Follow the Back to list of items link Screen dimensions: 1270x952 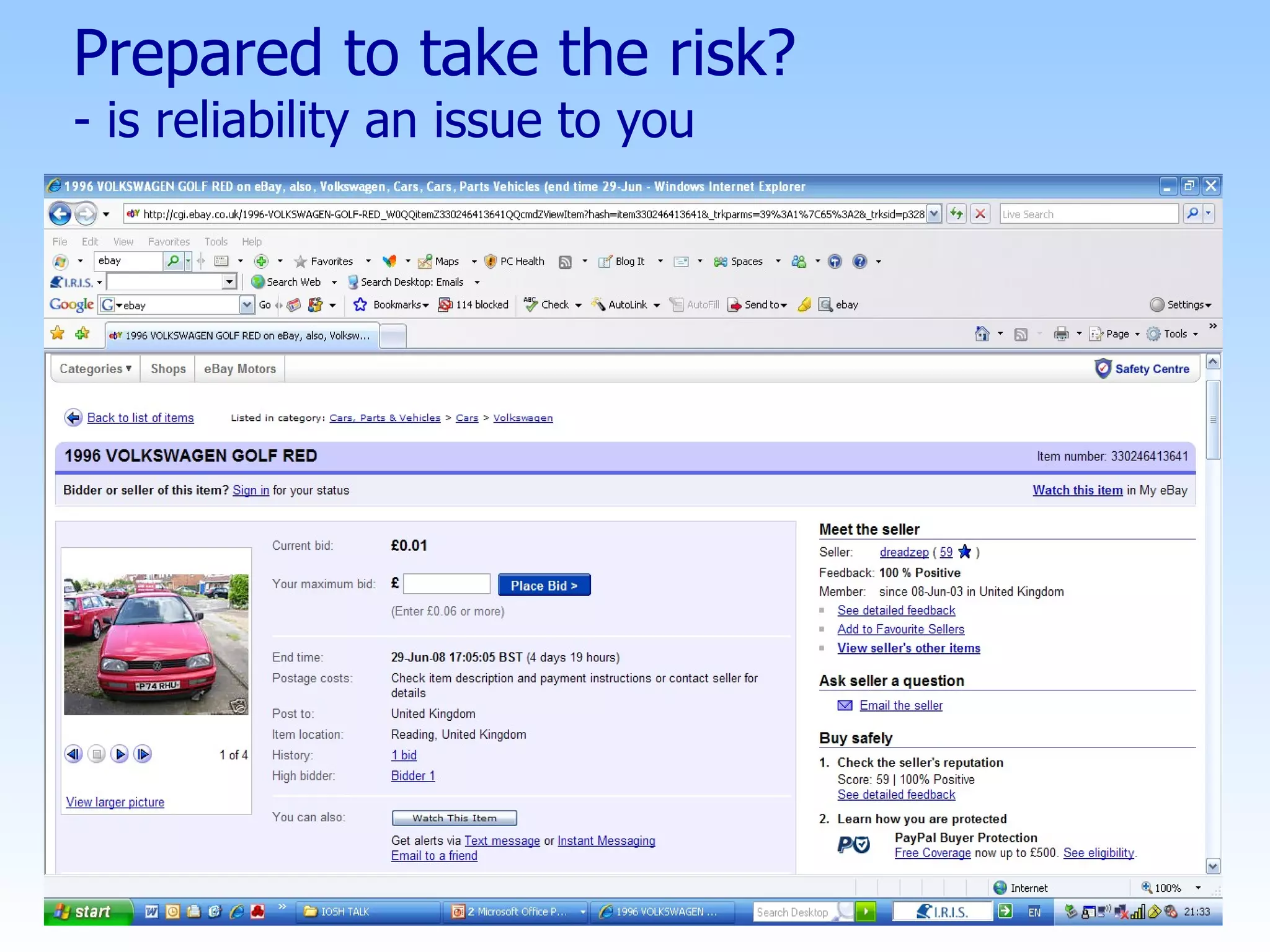point(140,418)
